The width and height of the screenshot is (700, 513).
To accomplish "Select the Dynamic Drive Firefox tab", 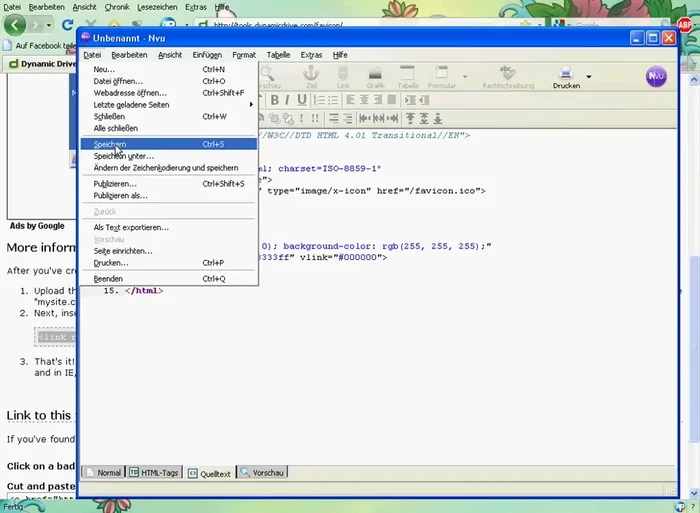I will pyautogui.click(x=42, y=63).
